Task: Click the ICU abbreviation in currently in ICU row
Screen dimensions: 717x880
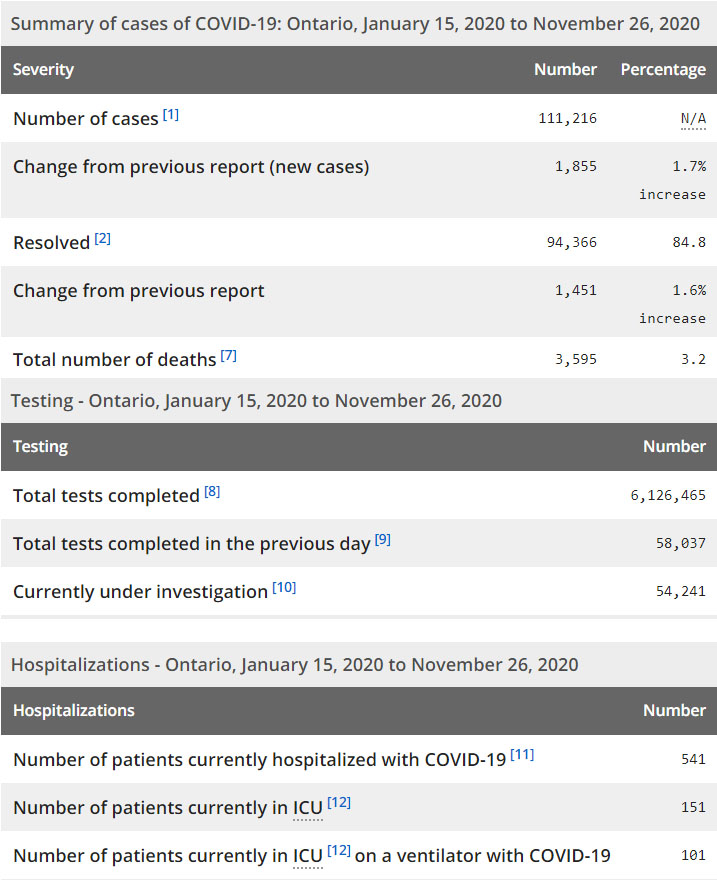Action: pyautogui.click(x=307, y=808)
